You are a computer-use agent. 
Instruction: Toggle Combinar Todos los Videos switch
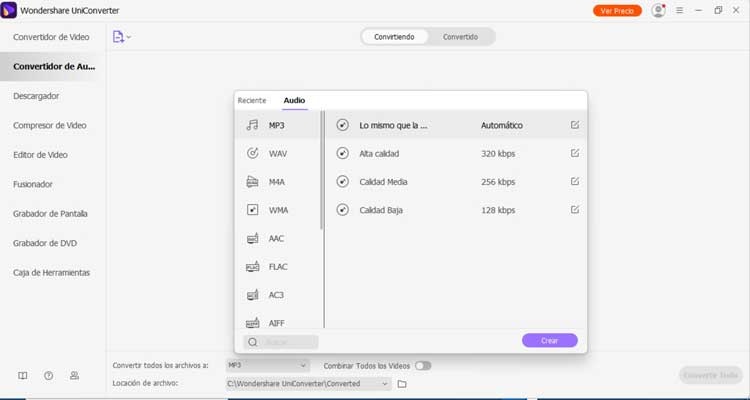(x=423, y=366)
